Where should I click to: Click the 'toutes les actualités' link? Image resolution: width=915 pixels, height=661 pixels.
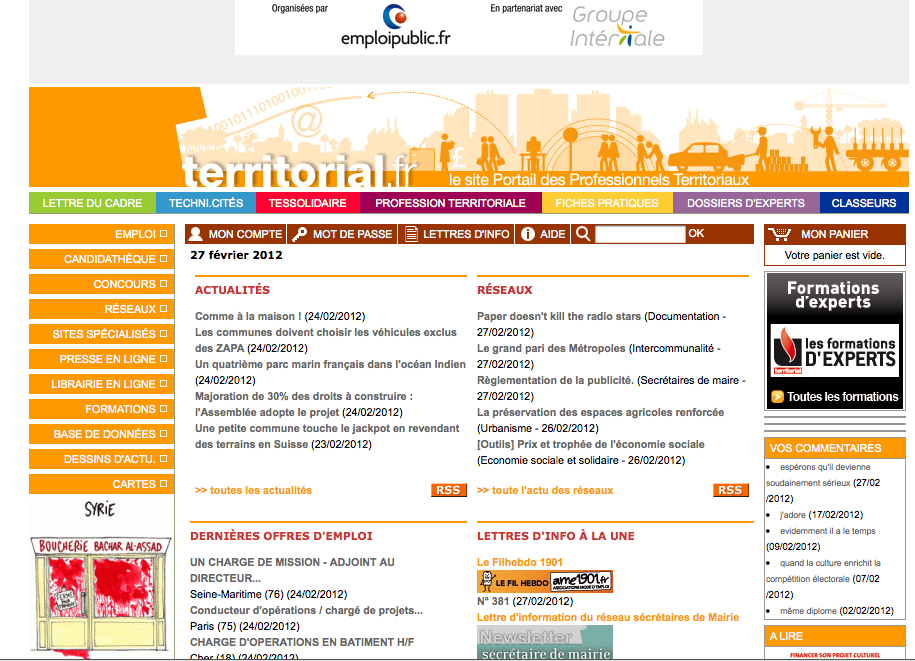[x=253, y=490]
